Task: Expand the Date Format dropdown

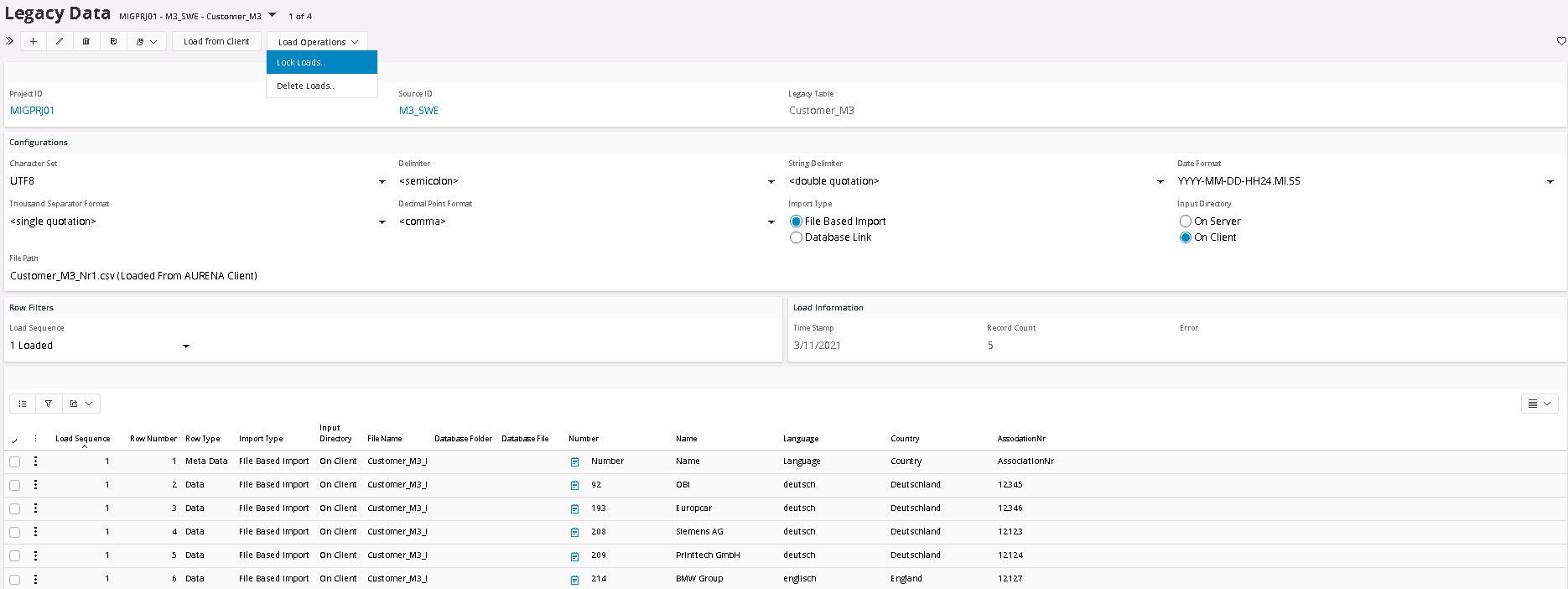Action: pos(1550,182)
